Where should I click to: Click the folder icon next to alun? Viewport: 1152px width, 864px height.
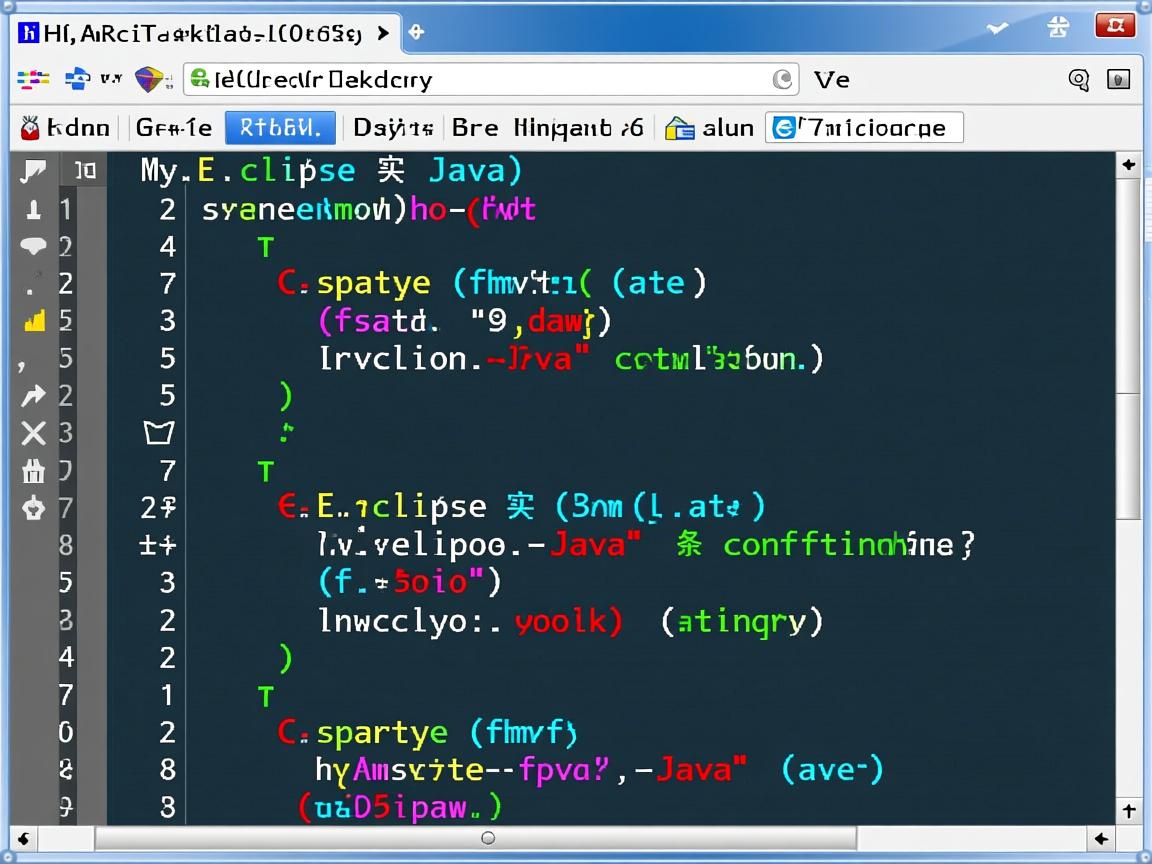coord(680,128)
